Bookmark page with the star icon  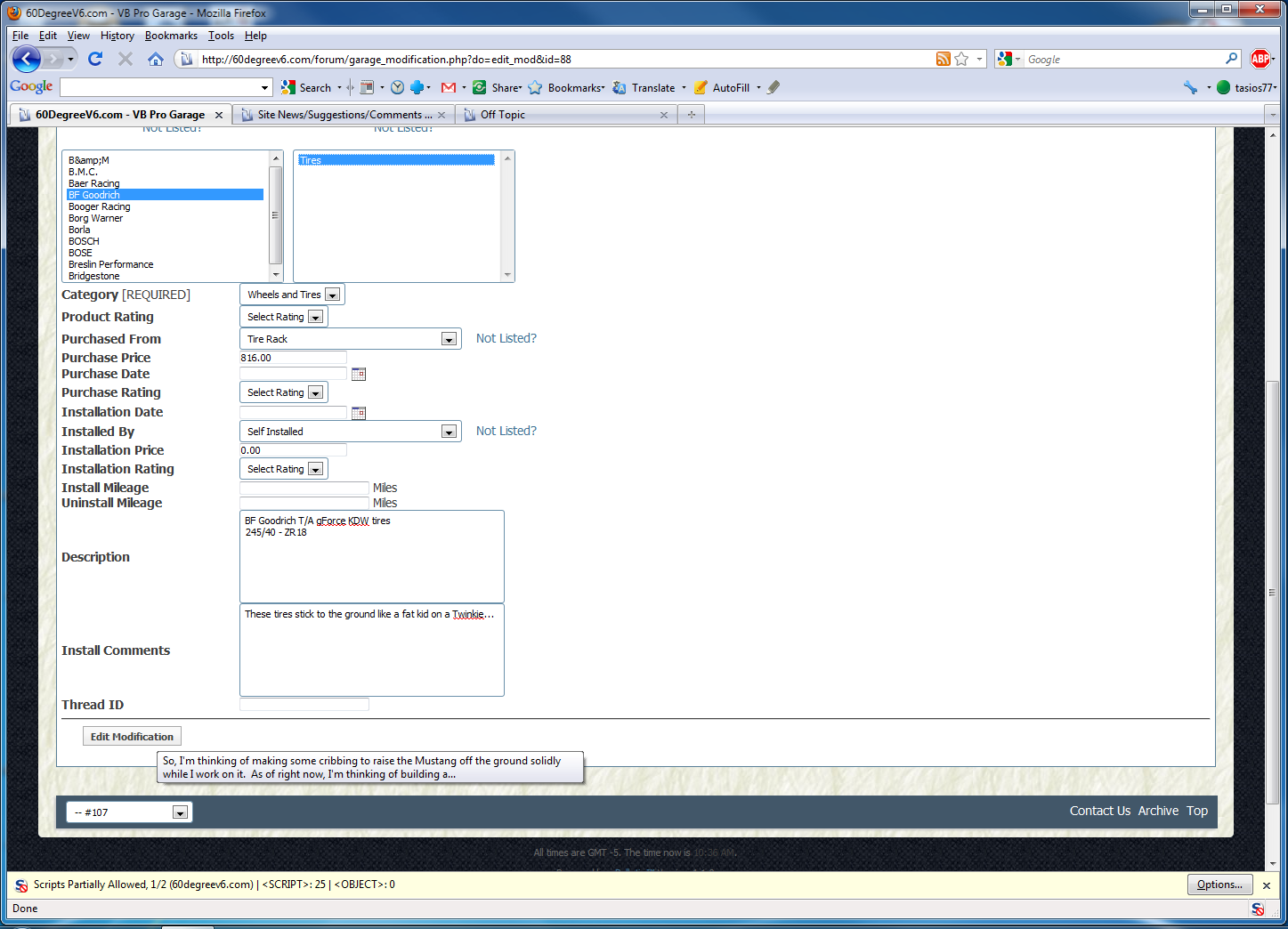point(961,60)
